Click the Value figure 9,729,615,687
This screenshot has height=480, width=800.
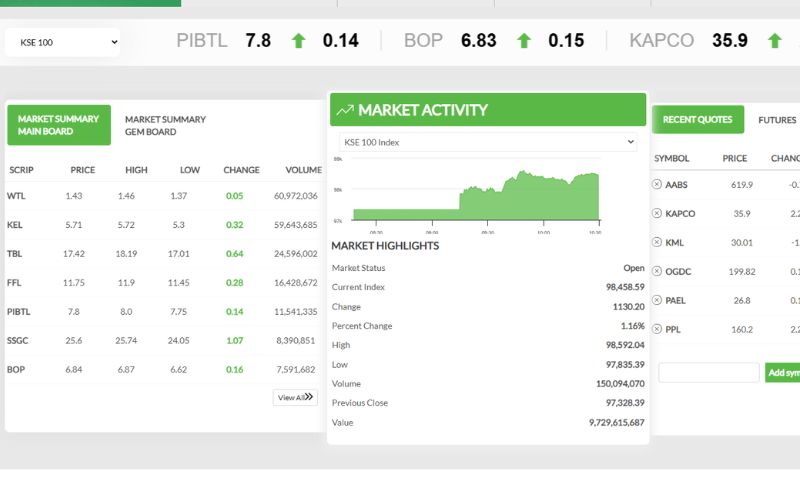pyautogui.click(x=616, y=422)
